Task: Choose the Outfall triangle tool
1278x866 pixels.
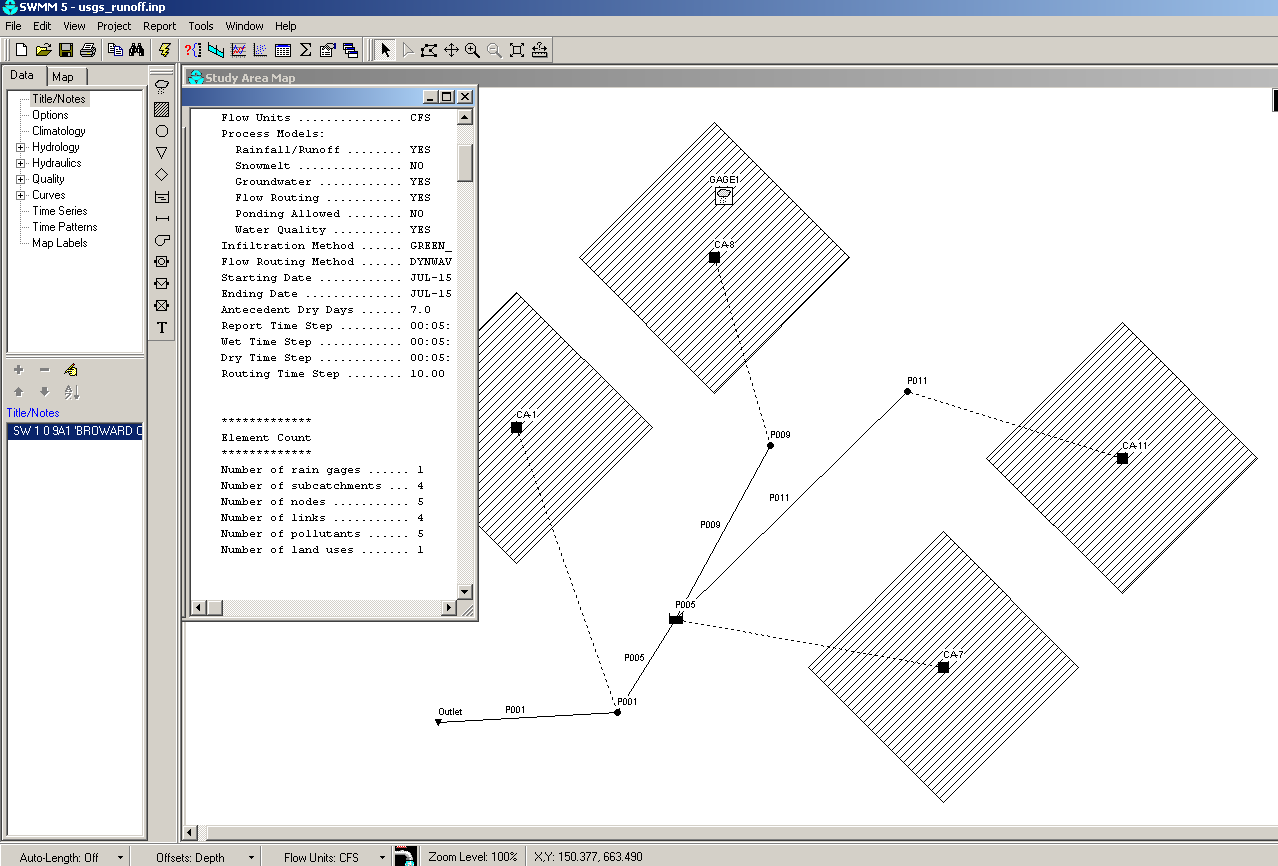Action: (x=162, y=153)
